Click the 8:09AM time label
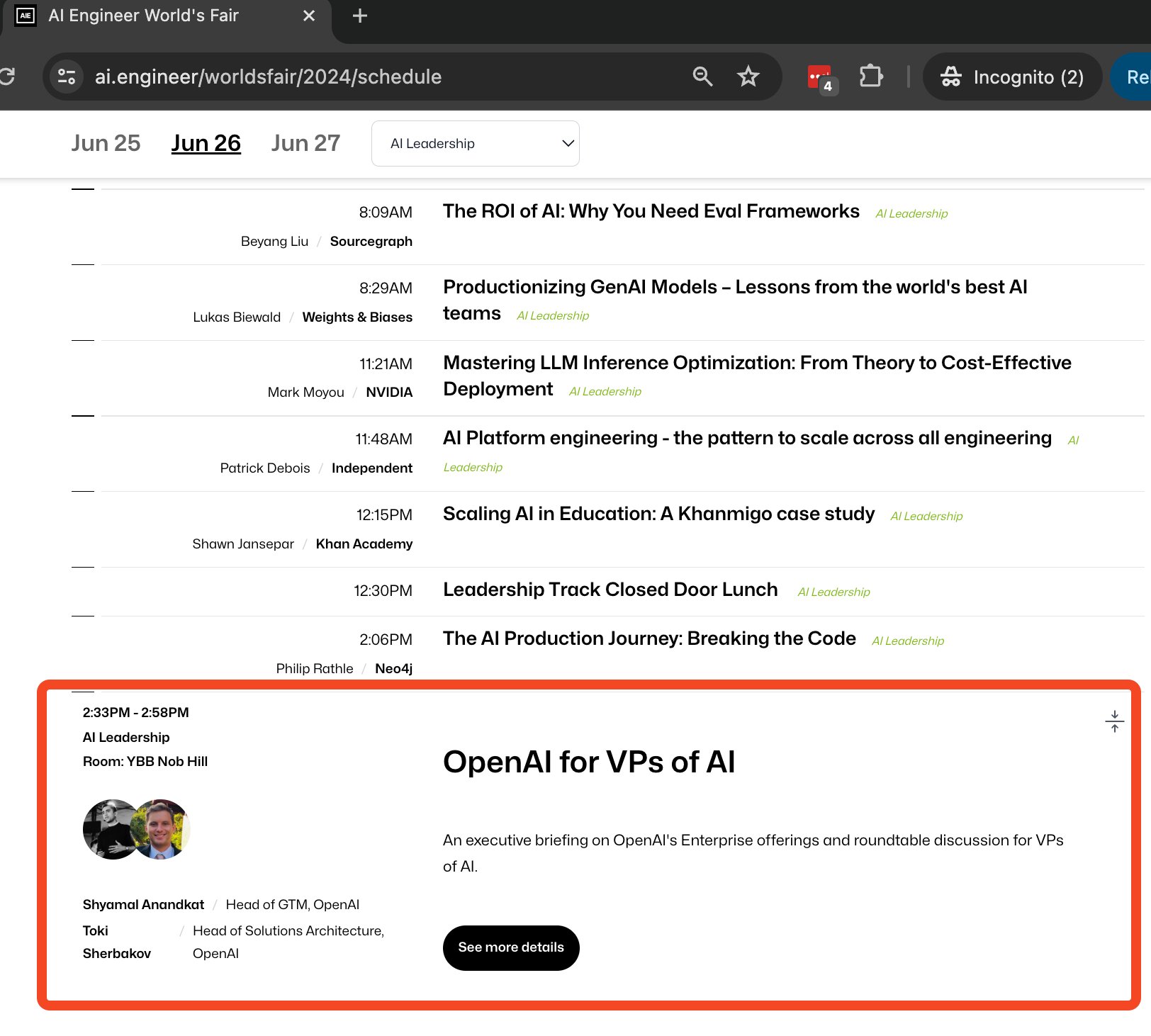This screenshot has width=1151, height=1036. (386, 212)
